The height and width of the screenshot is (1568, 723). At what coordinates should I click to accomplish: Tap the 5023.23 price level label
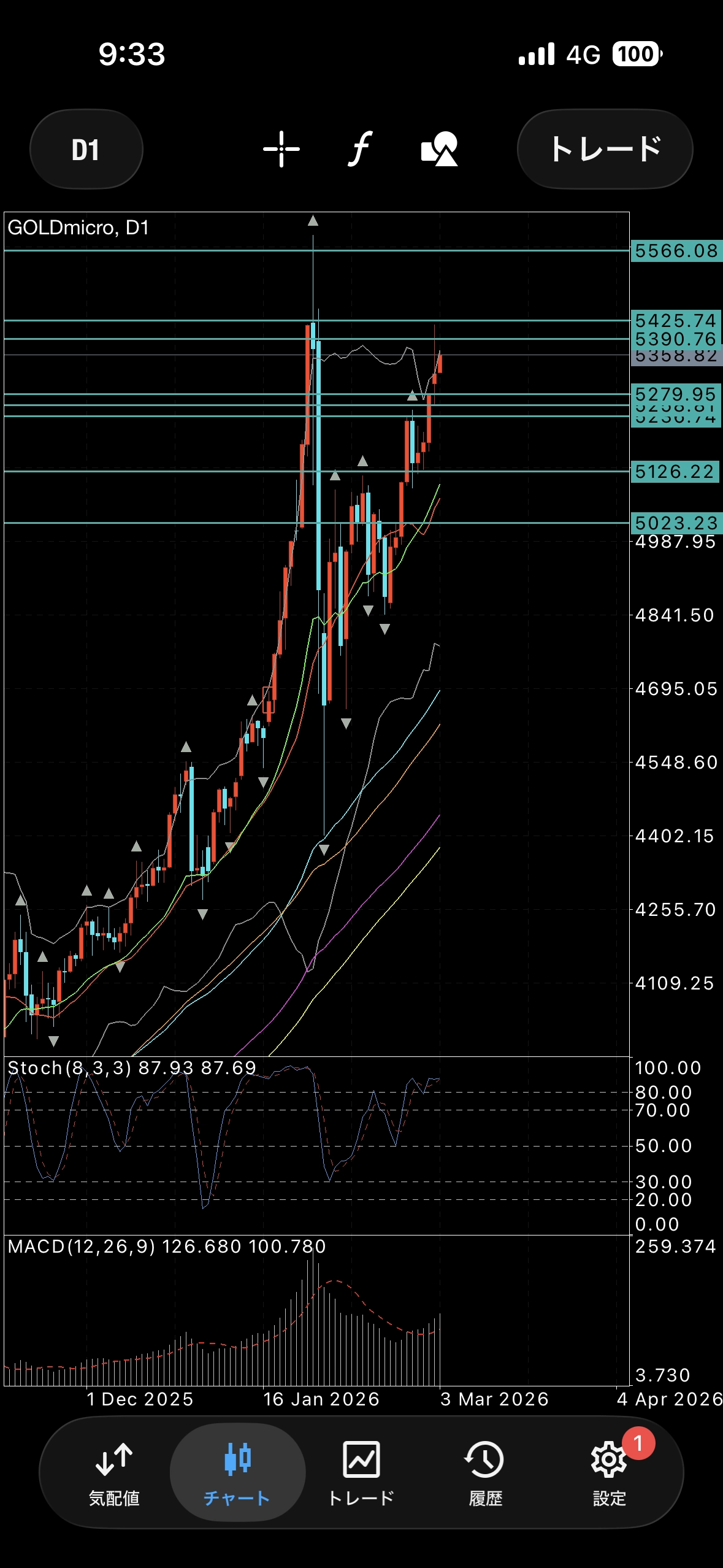point(676,523)
